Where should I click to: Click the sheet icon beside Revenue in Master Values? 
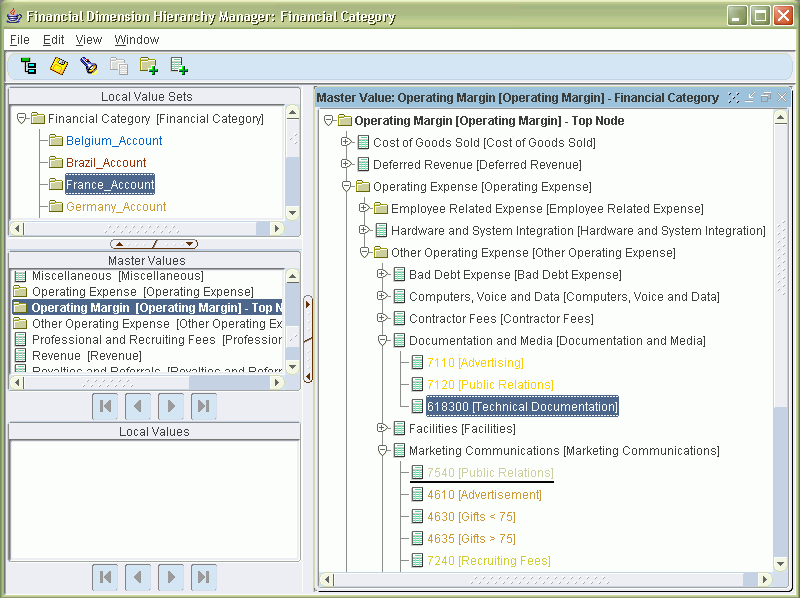tap(20, 355)
